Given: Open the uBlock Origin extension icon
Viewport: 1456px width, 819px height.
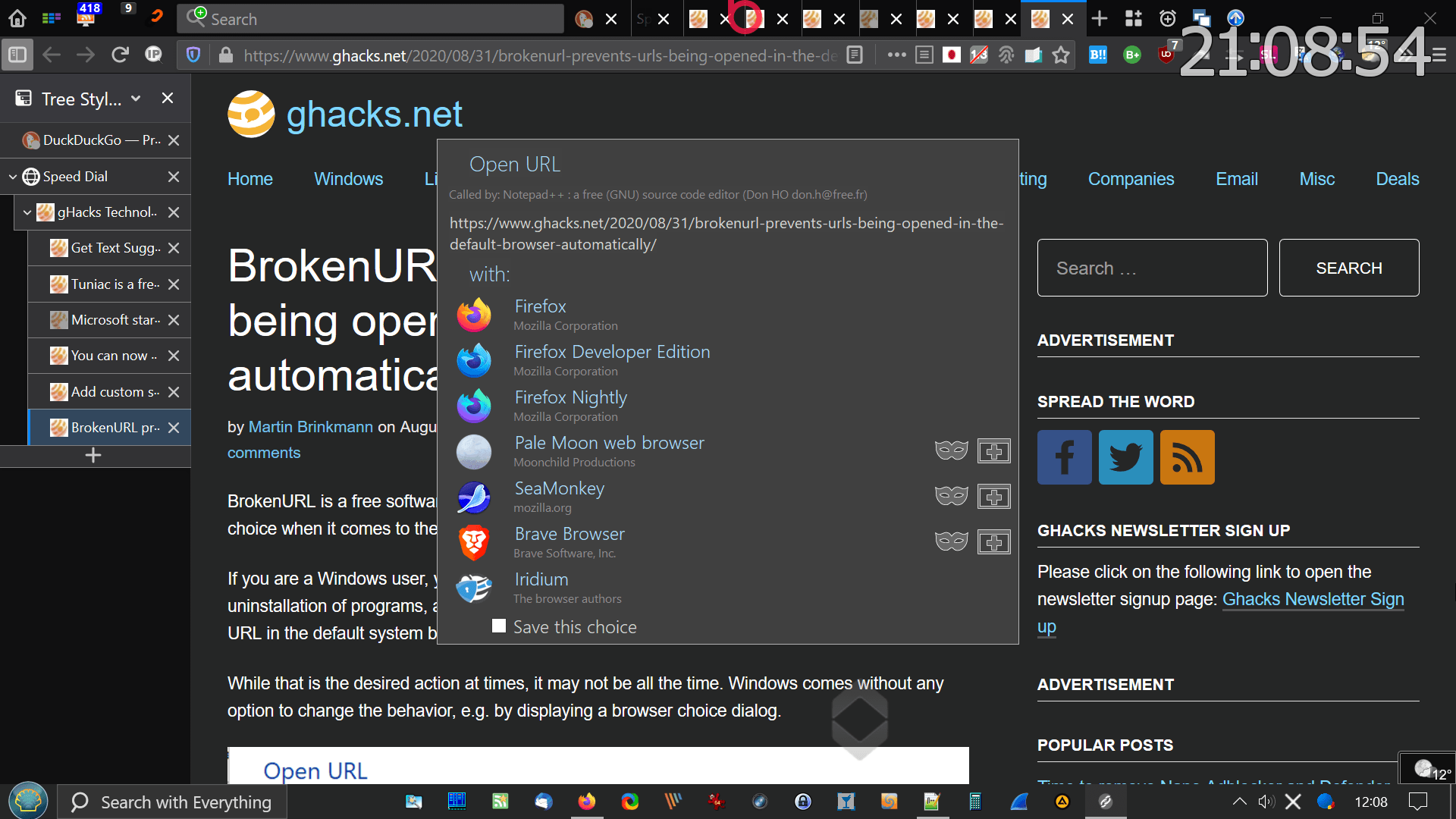Looking at the screenshot, I should [x=1167, y=55].
